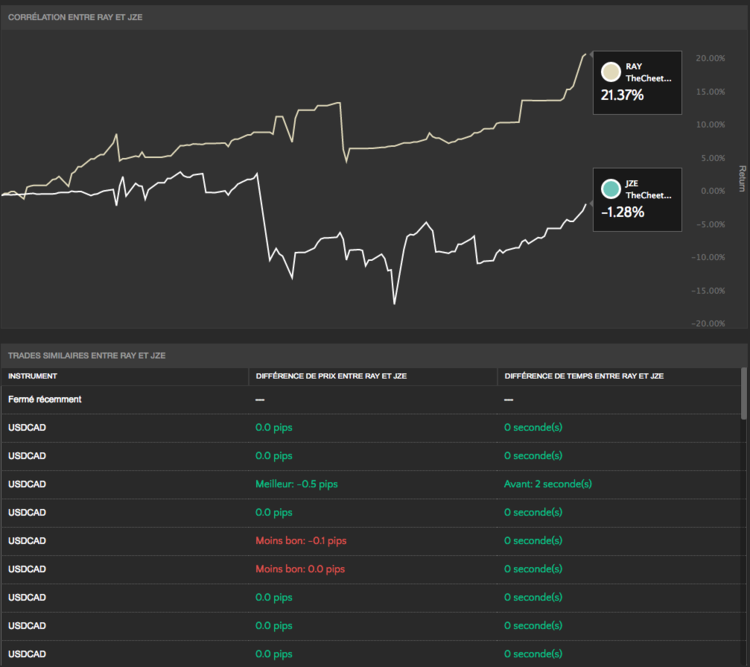Click the beige RAY legend color circle
This screenshot has height=667, width=750.
coord(610,72)
